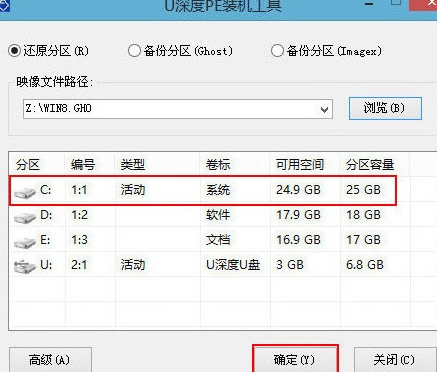Click the 2:1 partition number cell

pos(79,265)
